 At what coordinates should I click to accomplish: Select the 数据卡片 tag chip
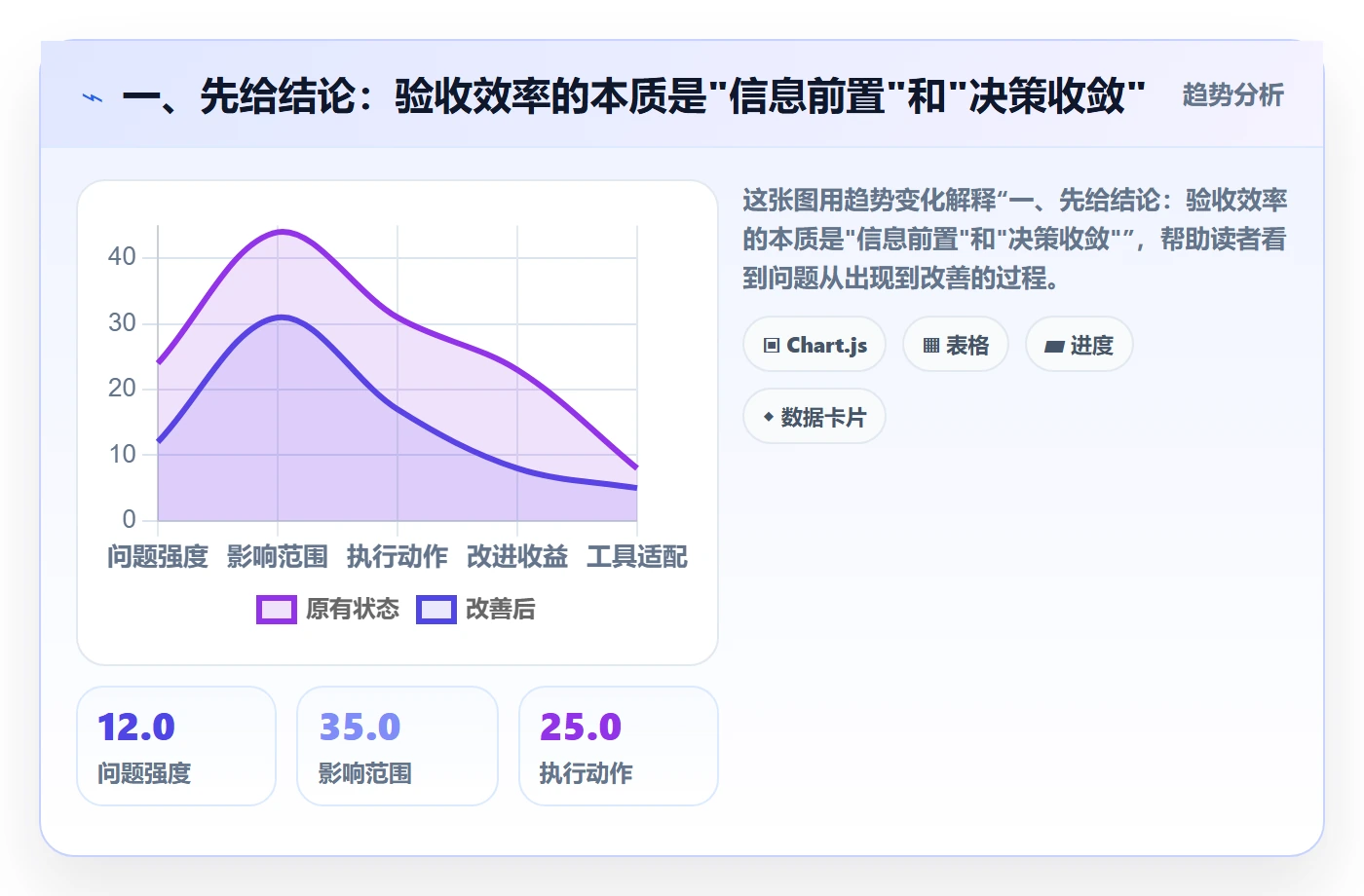(815, 417)
